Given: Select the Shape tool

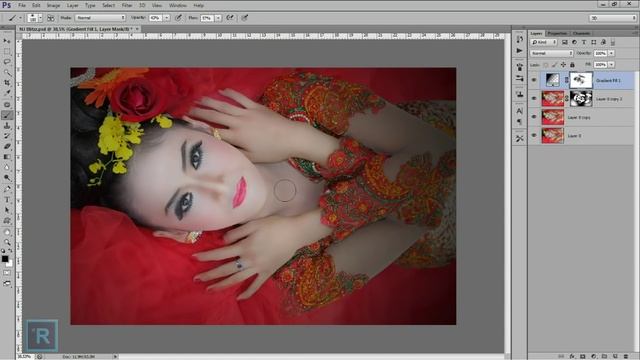Looking at the screenshot, I should click(7, 220).
